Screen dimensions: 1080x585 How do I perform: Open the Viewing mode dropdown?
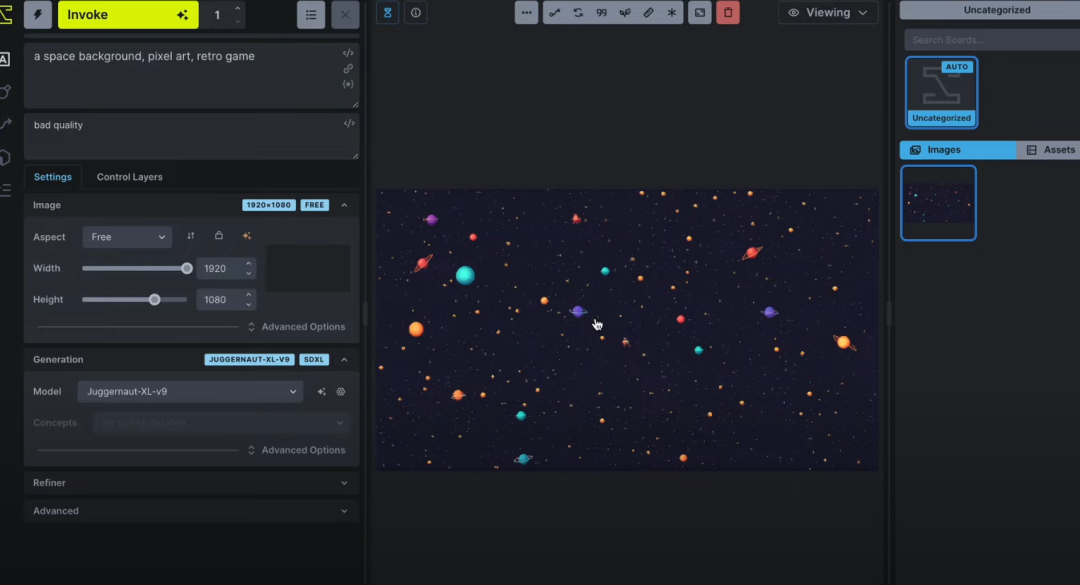click(828, 13)
